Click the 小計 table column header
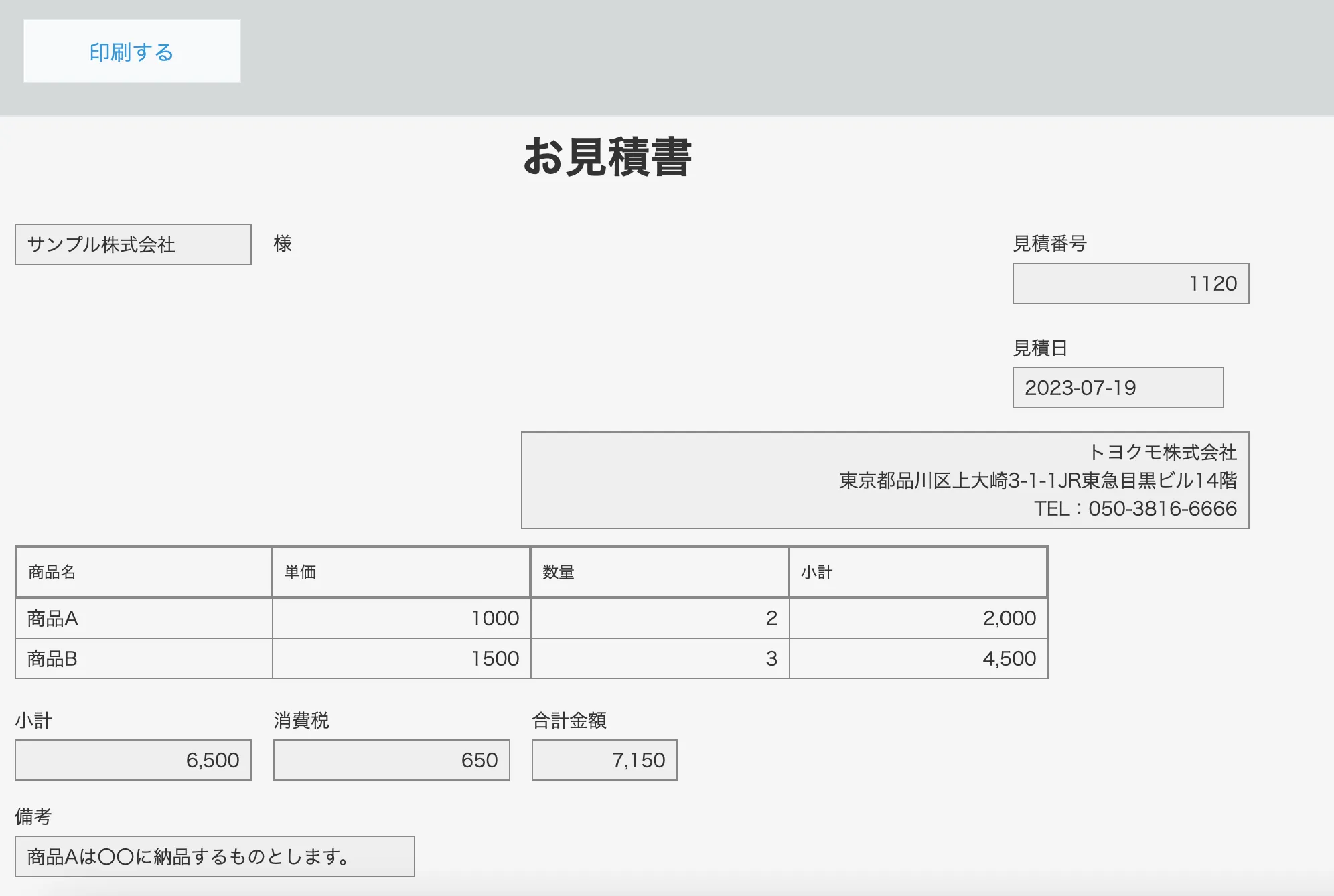The height and width of the screenshot is (896, 1334). pyautogui.click(x=917, y=572)
